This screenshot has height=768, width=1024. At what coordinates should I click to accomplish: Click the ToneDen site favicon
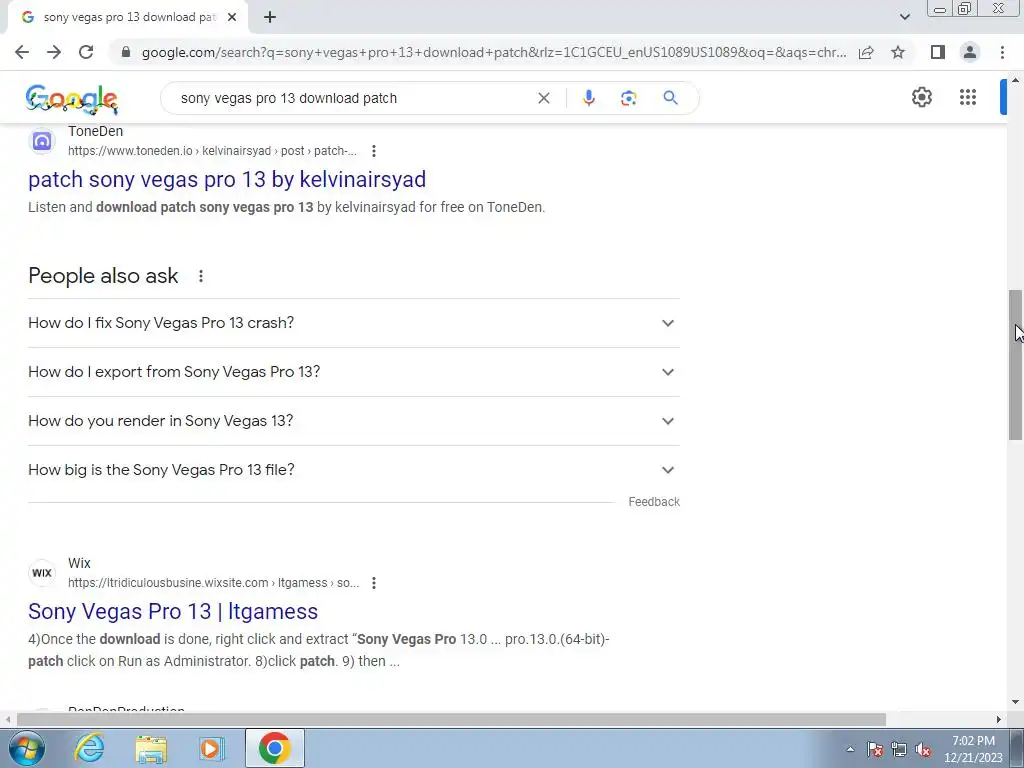tap(42, 140)
